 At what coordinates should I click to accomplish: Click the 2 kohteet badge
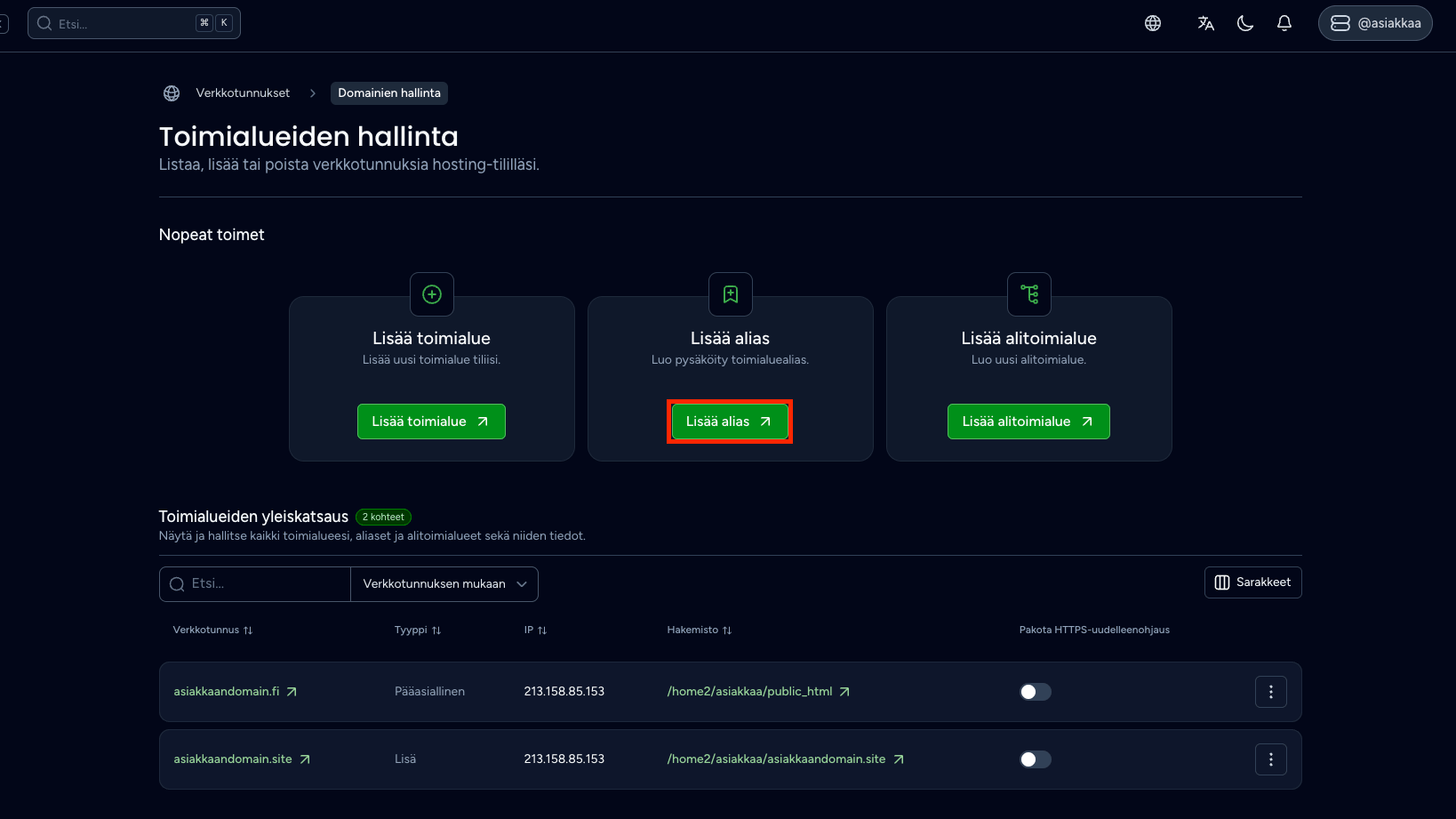pos(383,517)
